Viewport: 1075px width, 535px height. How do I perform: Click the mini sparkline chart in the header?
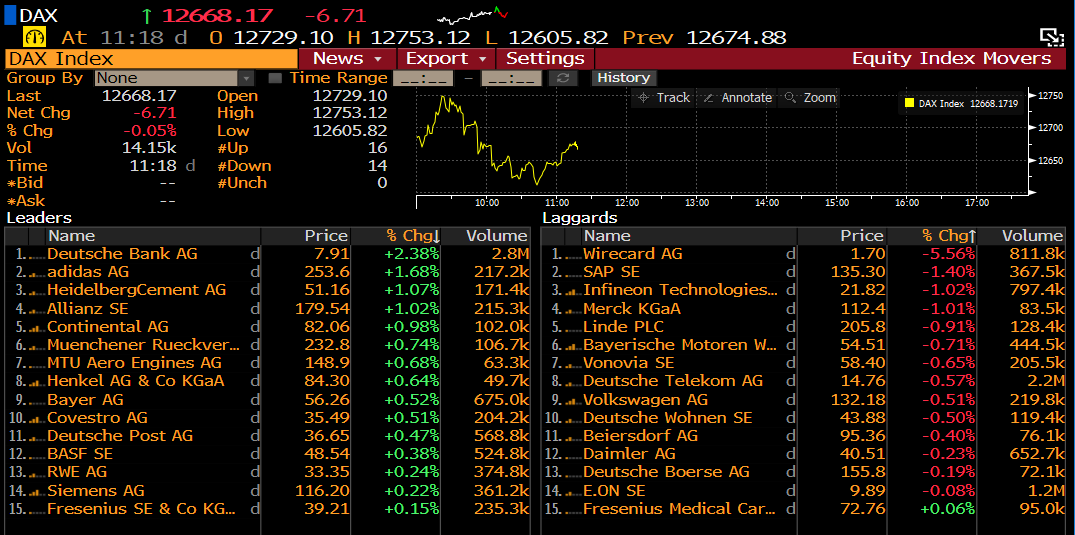[x=473, y=16]
